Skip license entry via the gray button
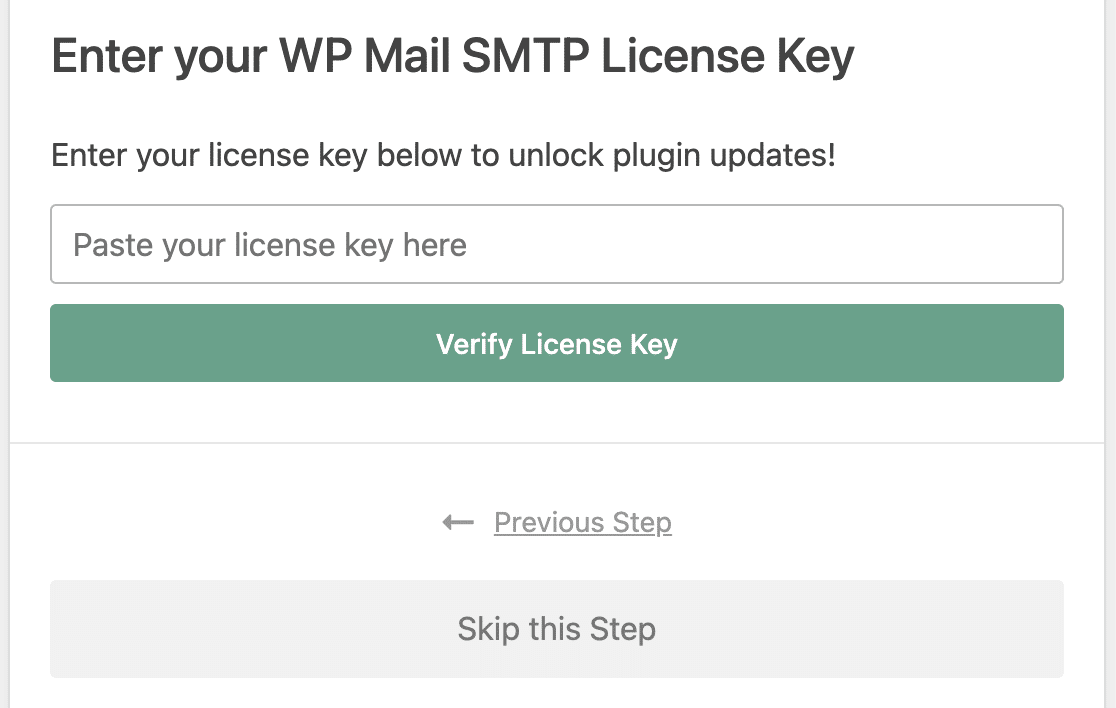The image size is (1116, 708). pos(556,629)
